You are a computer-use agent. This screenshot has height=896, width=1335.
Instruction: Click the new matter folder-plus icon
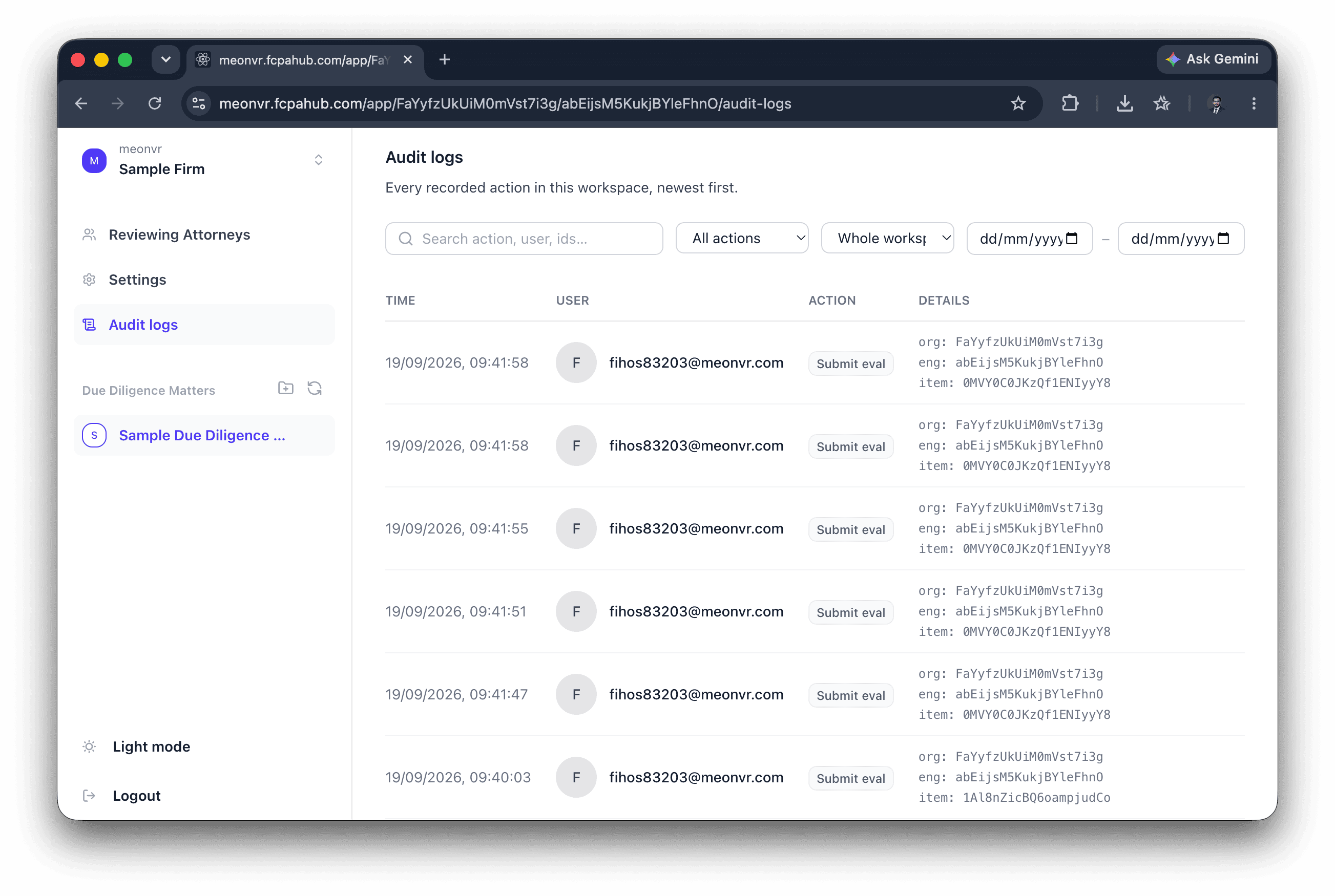[x=286, y=389]
